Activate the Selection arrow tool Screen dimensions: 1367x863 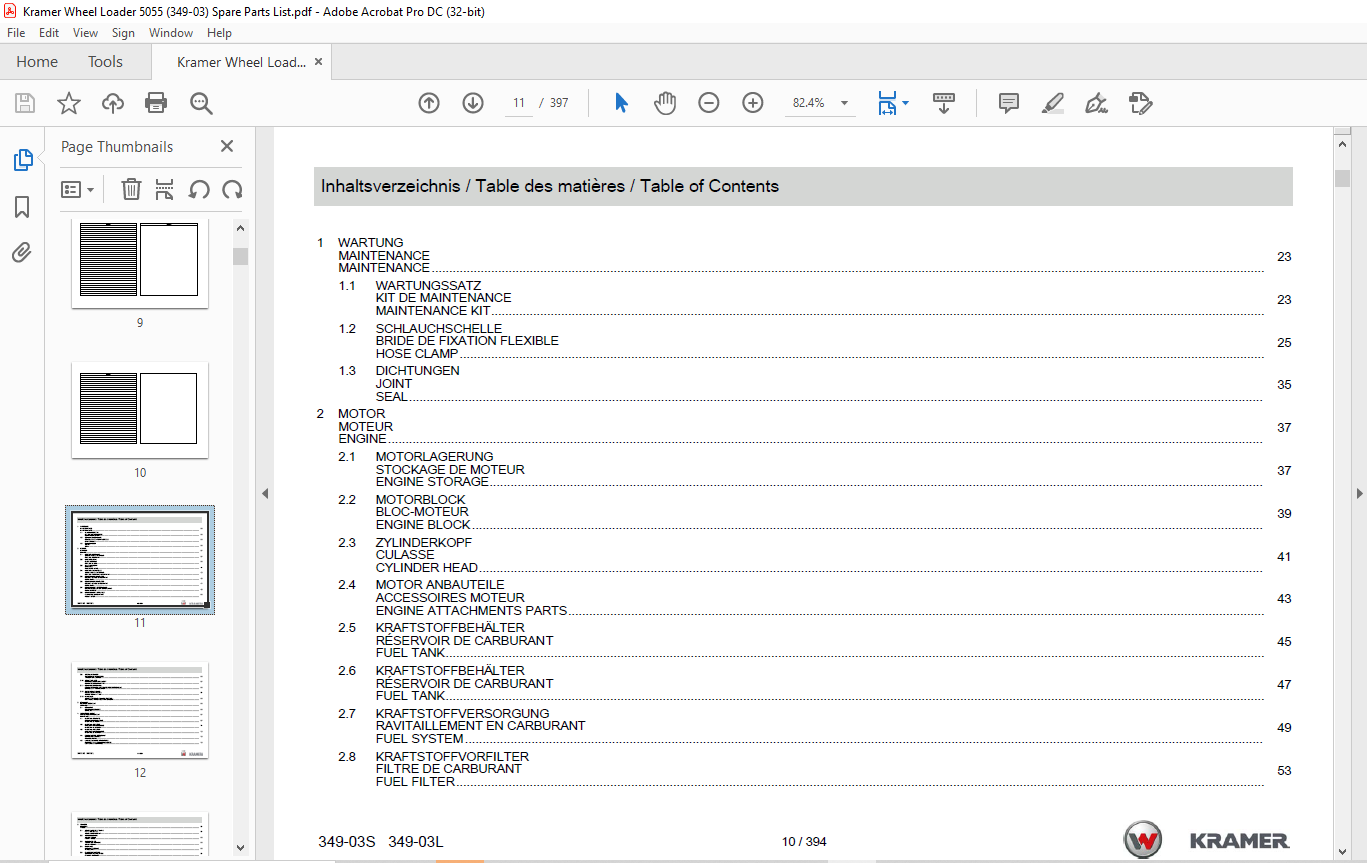click(621, 103)
